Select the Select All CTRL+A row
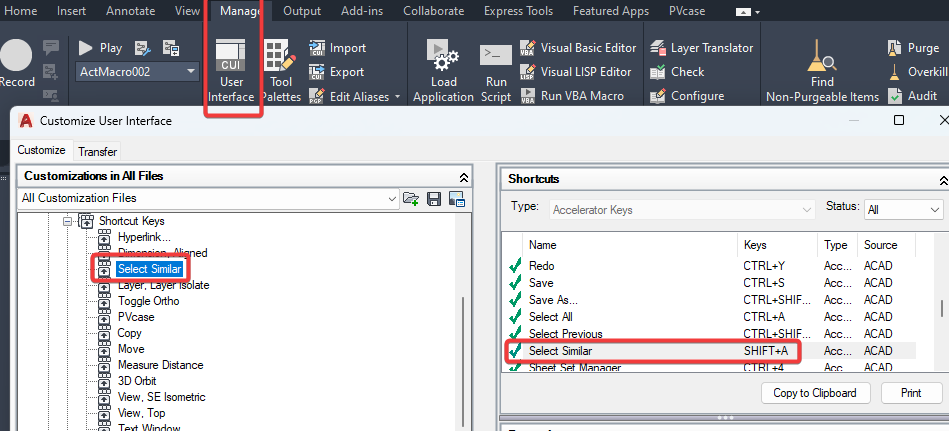Viewport: 949px width, 431px height. click(709, 317)
